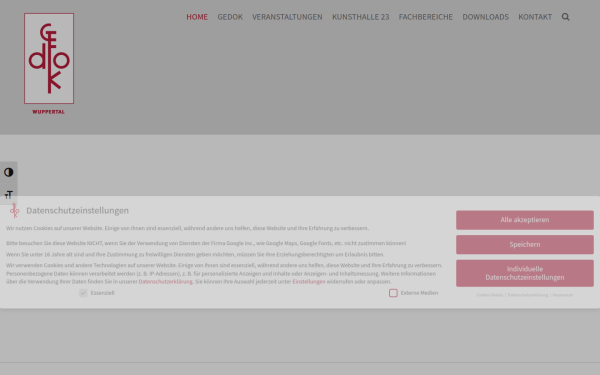Open the Impressum footer link
This screenshot has height=375, width=600.
pyautogui.click(x=563, y=295)
